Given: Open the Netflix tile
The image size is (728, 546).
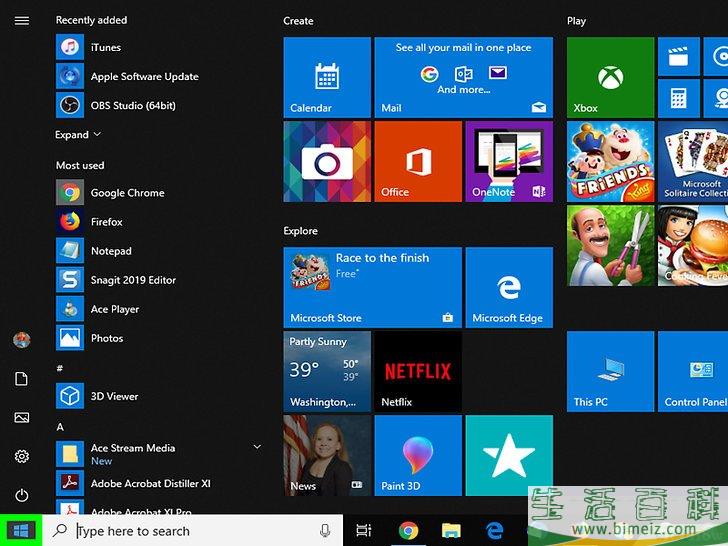Looking at the screenshot, I should [418, 371].
